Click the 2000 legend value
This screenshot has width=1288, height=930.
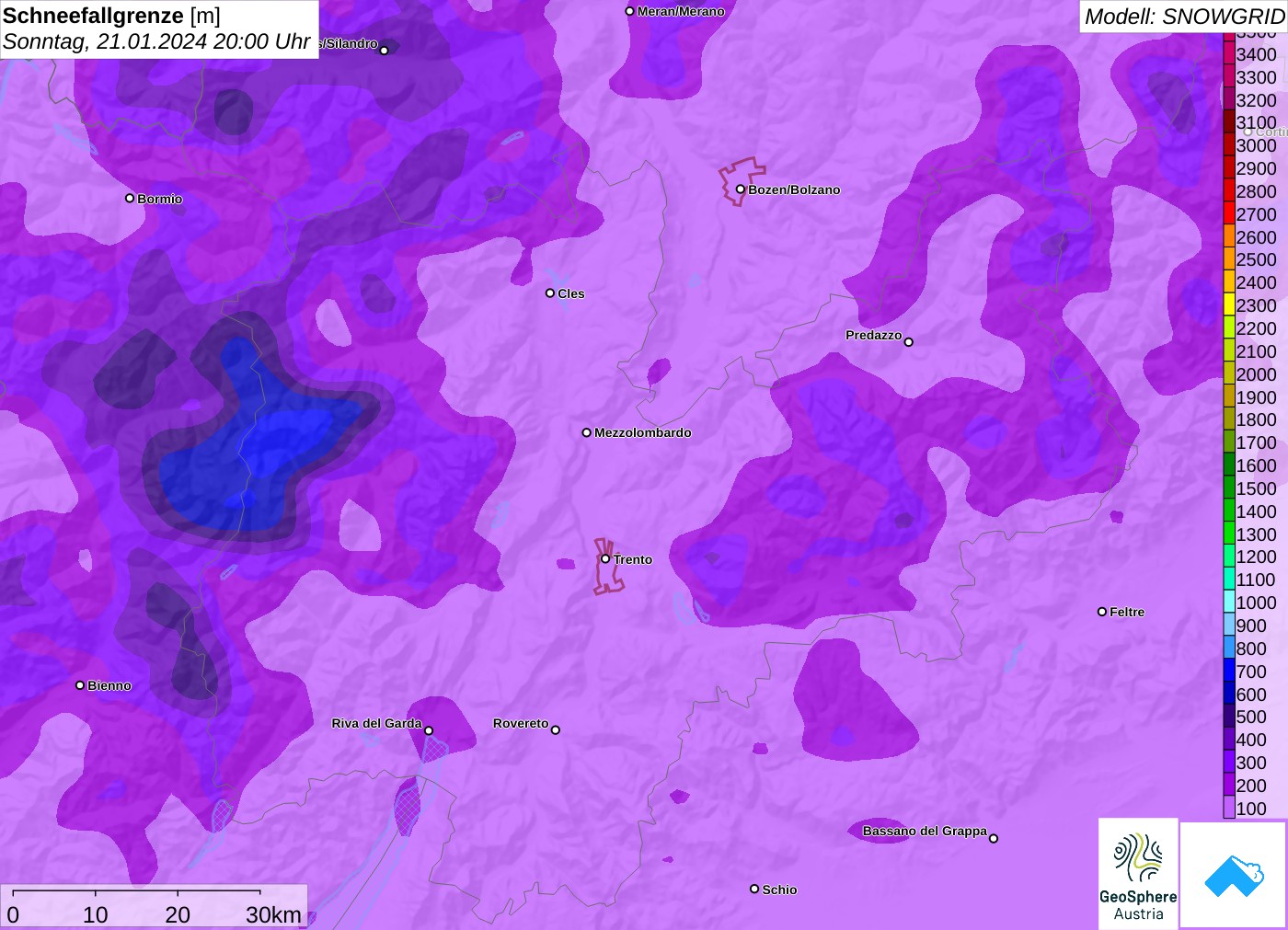(1257, 374)
